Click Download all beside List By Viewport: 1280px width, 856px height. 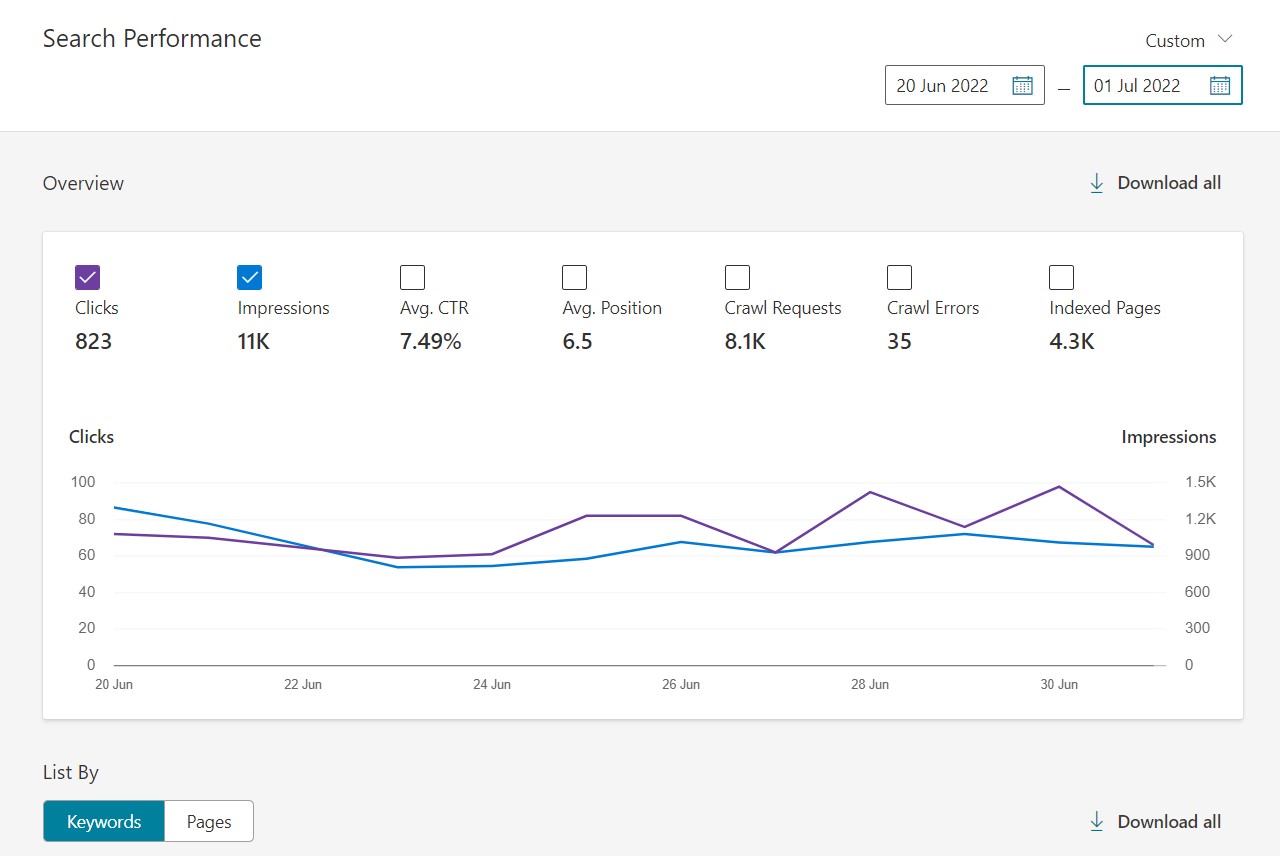click(x=1168, y=822)
